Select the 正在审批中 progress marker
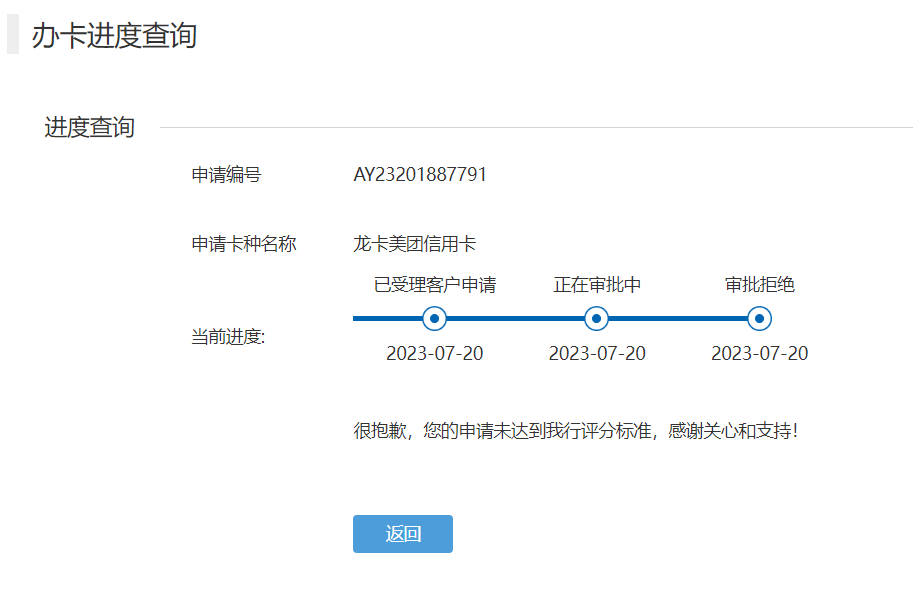Image resolution: width=913 pixels, height=596 pixels. point(596,319)
